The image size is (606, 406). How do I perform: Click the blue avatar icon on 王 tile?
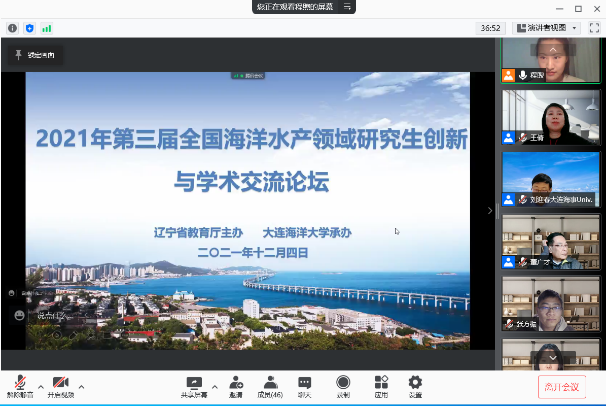tap(509, 138)
